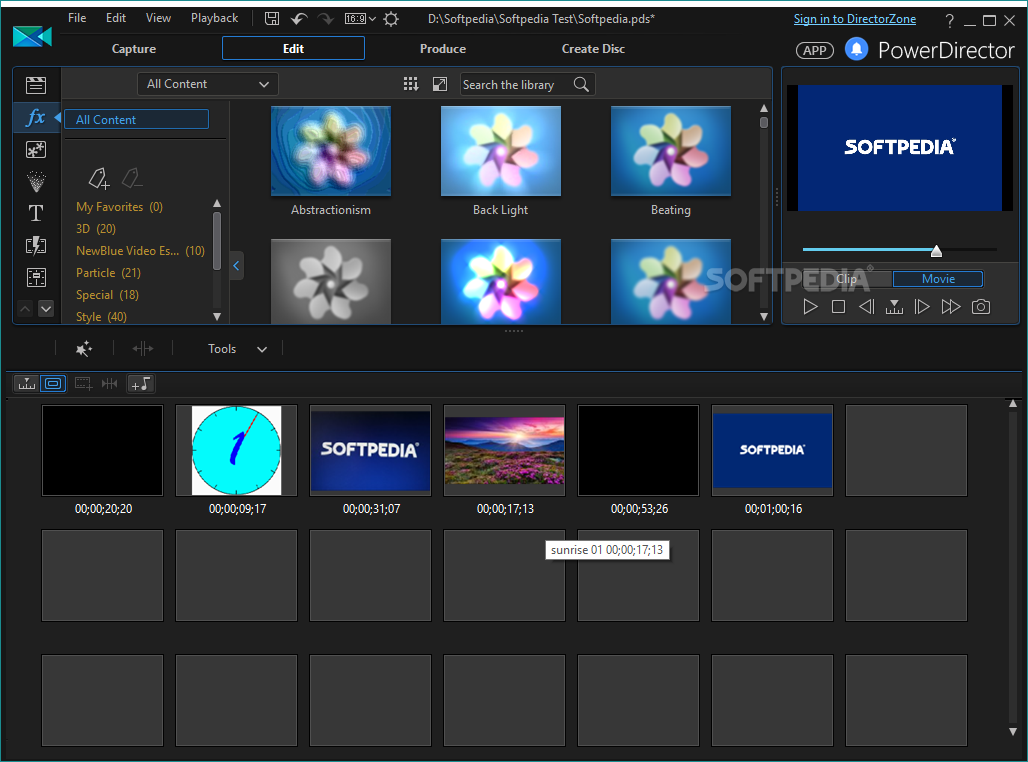The image size is (1028, 762).
Task: Open the Media Room icon
Action: tap(36, 85)
